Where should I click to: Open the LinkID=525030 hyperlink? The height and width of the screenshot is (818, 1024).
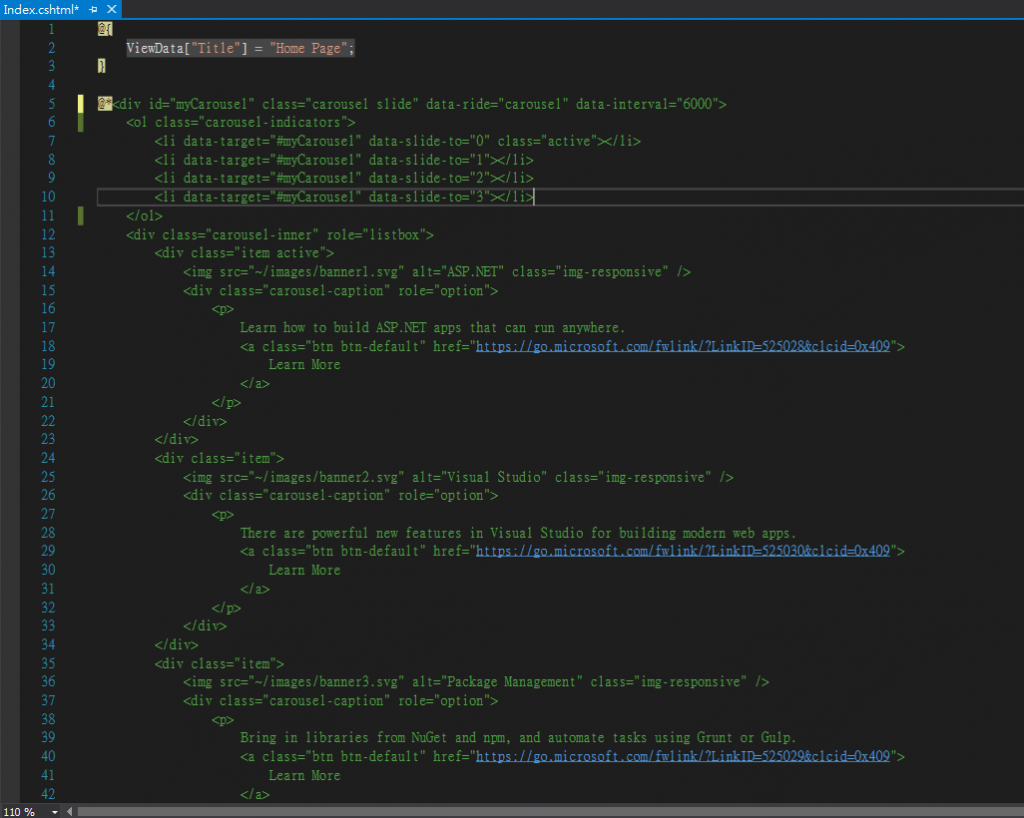682,551
